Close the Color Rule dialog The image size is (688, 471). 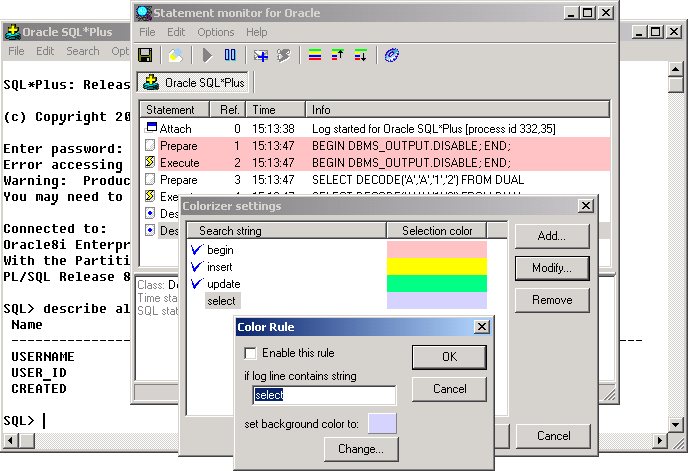click(x=482, y=327)
